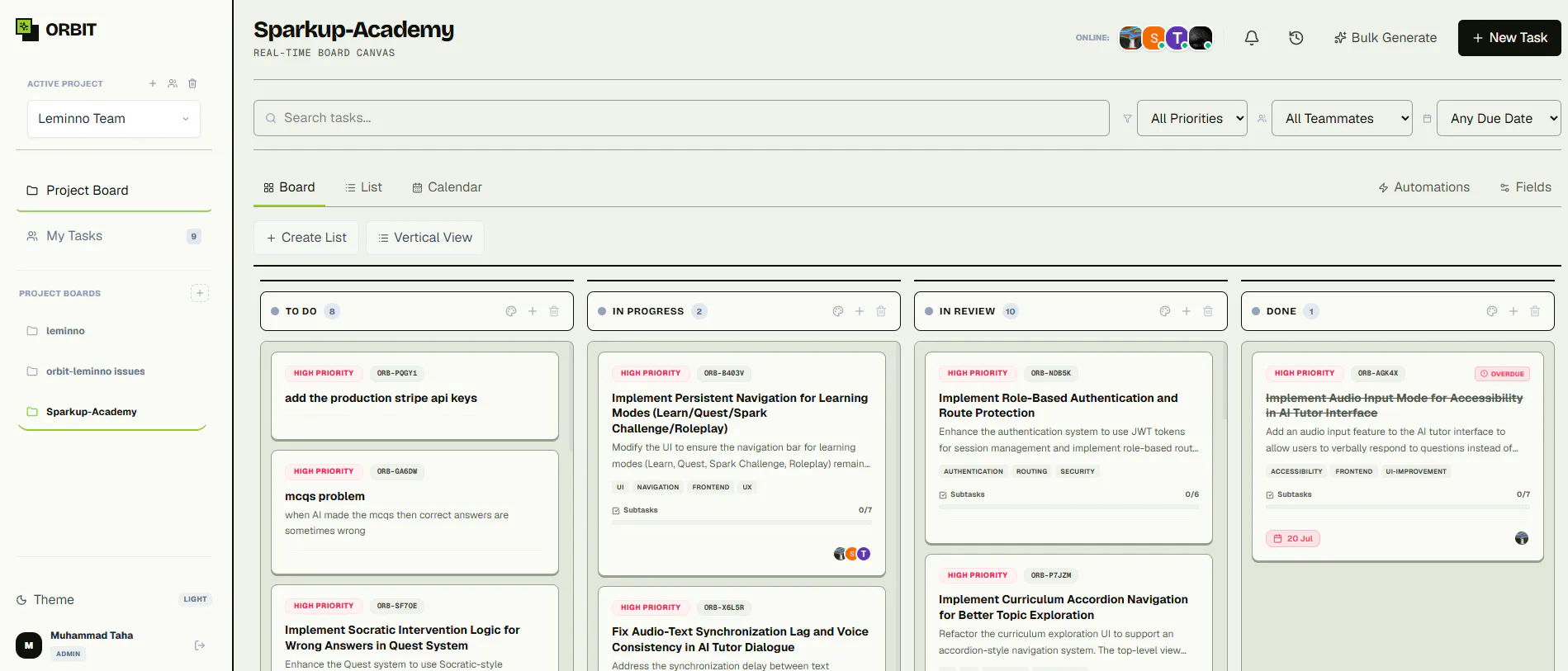Open Implement Curriculum Accordion Navigation card title

(1063, 607)
